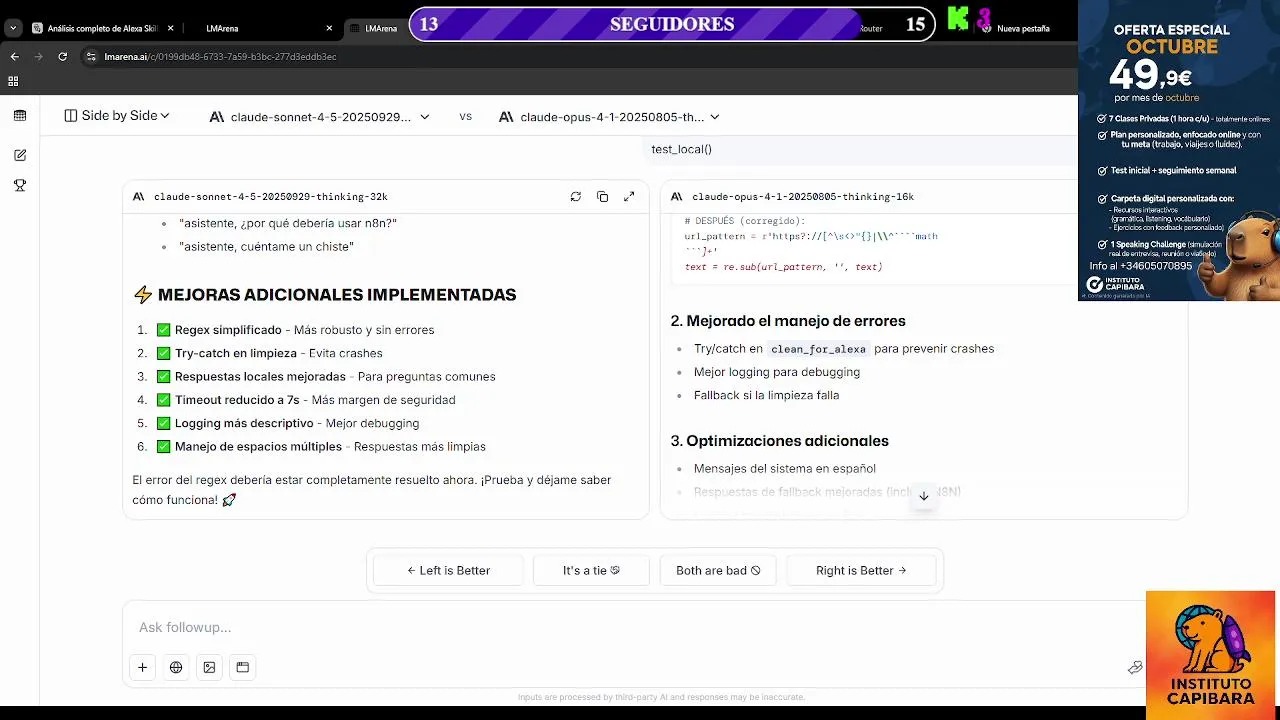1280x720 pixels.
Task: Regenerate the claude-sonnet response
Action: coord(576,197)
